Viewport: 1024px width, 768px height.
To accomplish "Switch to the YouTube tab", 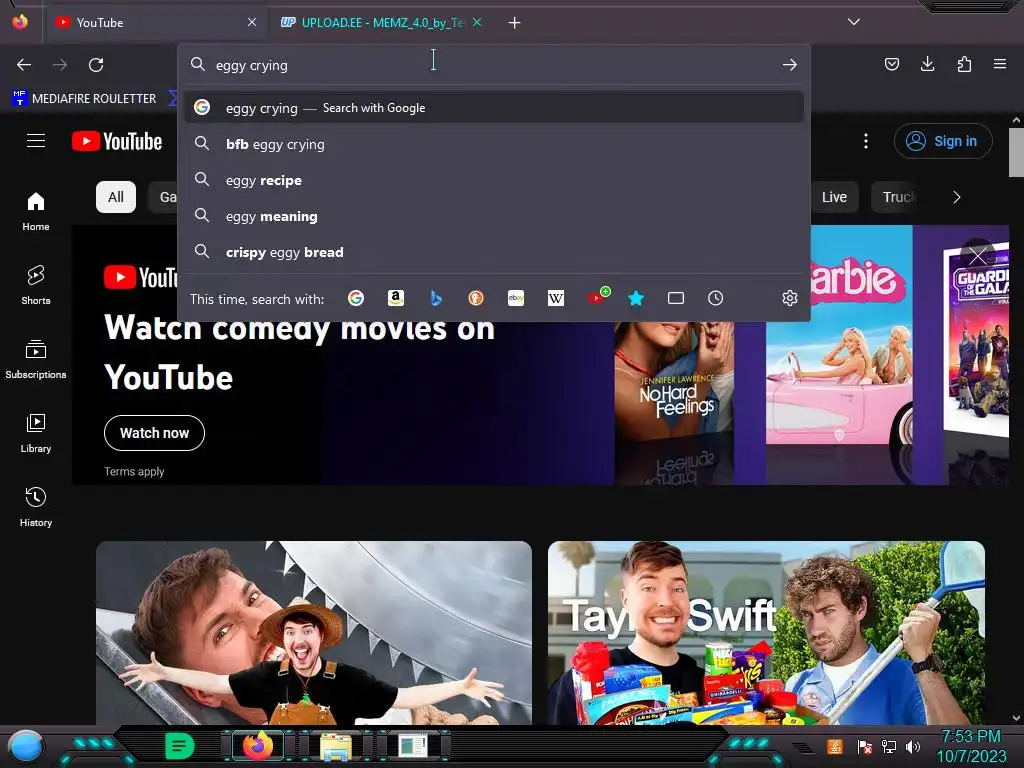I will (157, 23).
